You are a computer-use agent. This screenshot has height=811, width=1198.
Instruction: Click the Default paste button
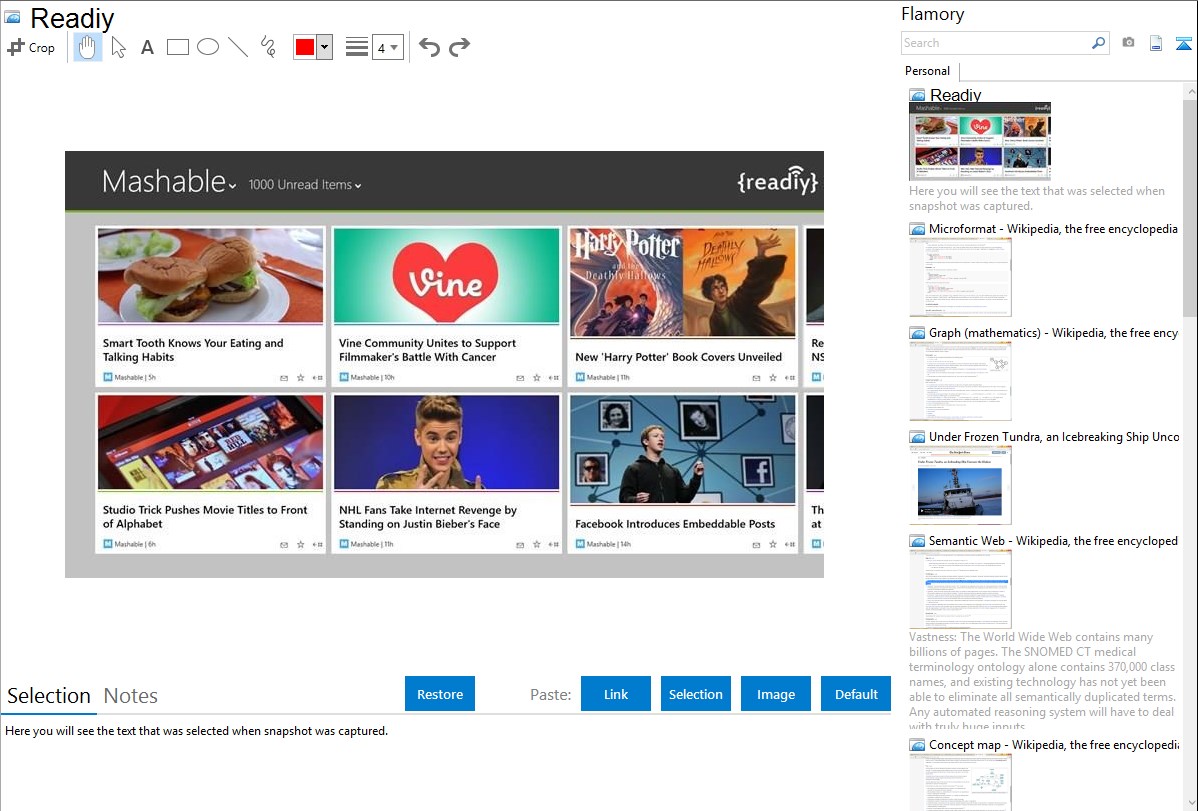pos(856,694)
